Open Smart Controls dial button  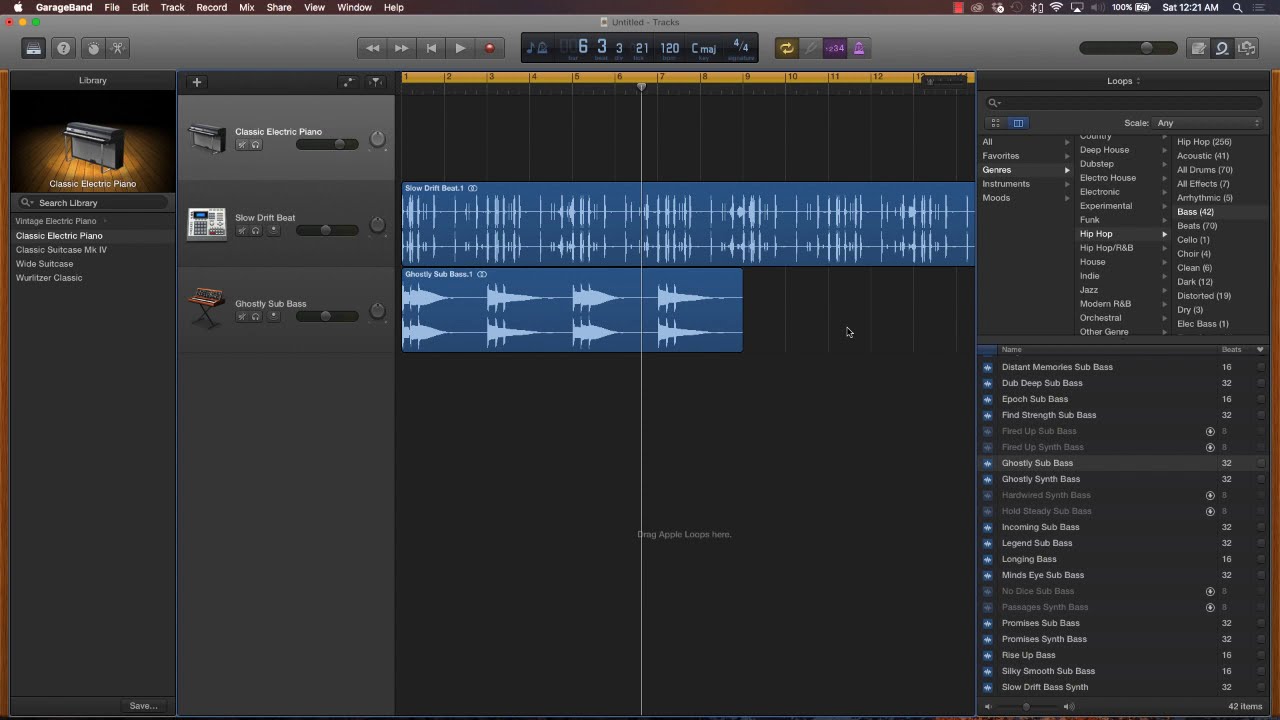point(93,48)
